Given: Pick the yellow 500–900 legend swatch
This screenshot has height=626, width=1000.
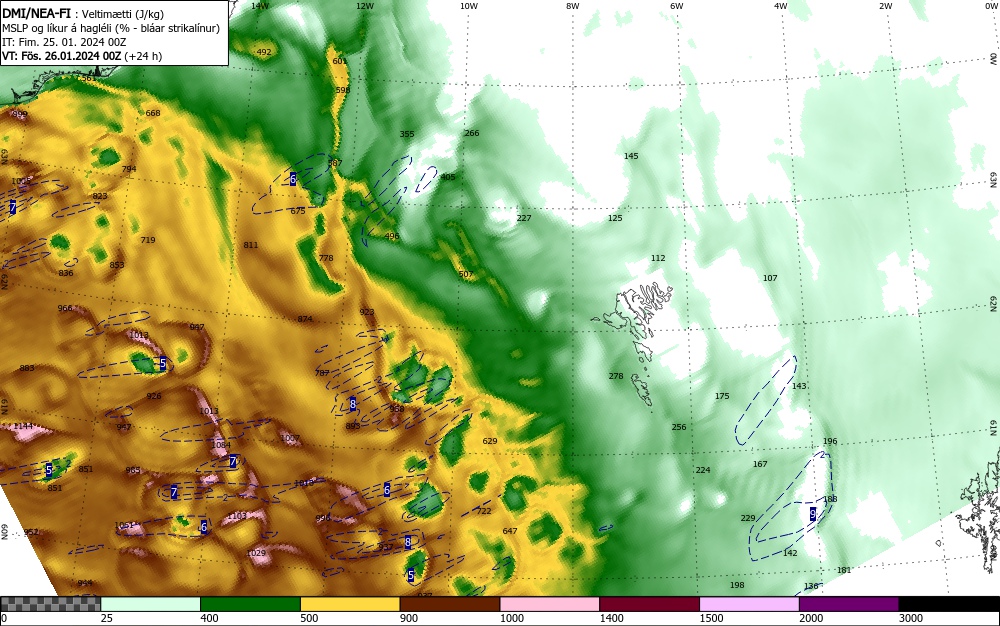Looking at the screenshot, I should coord(349,604).
